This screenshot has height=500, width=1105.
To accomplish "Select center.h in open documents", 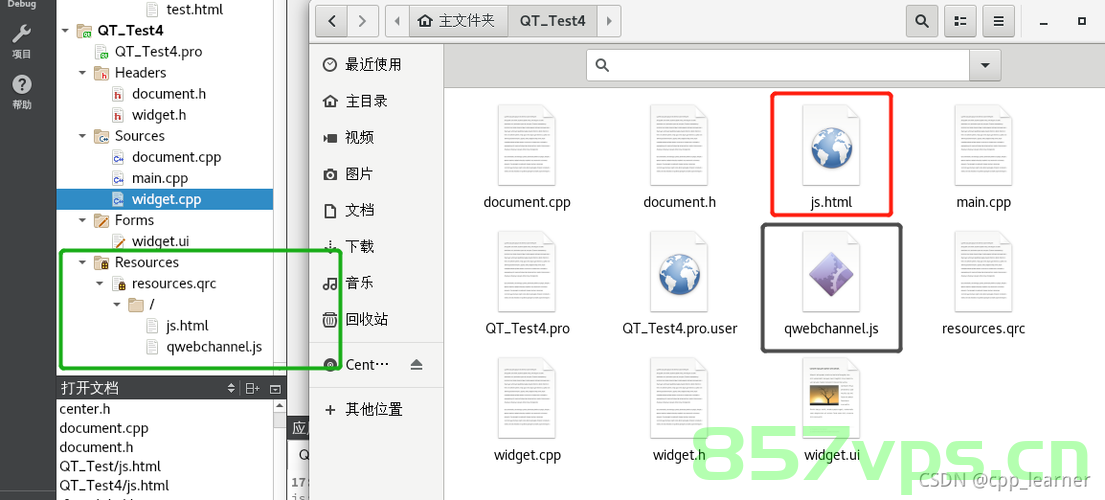I will (x=85, y=409).
